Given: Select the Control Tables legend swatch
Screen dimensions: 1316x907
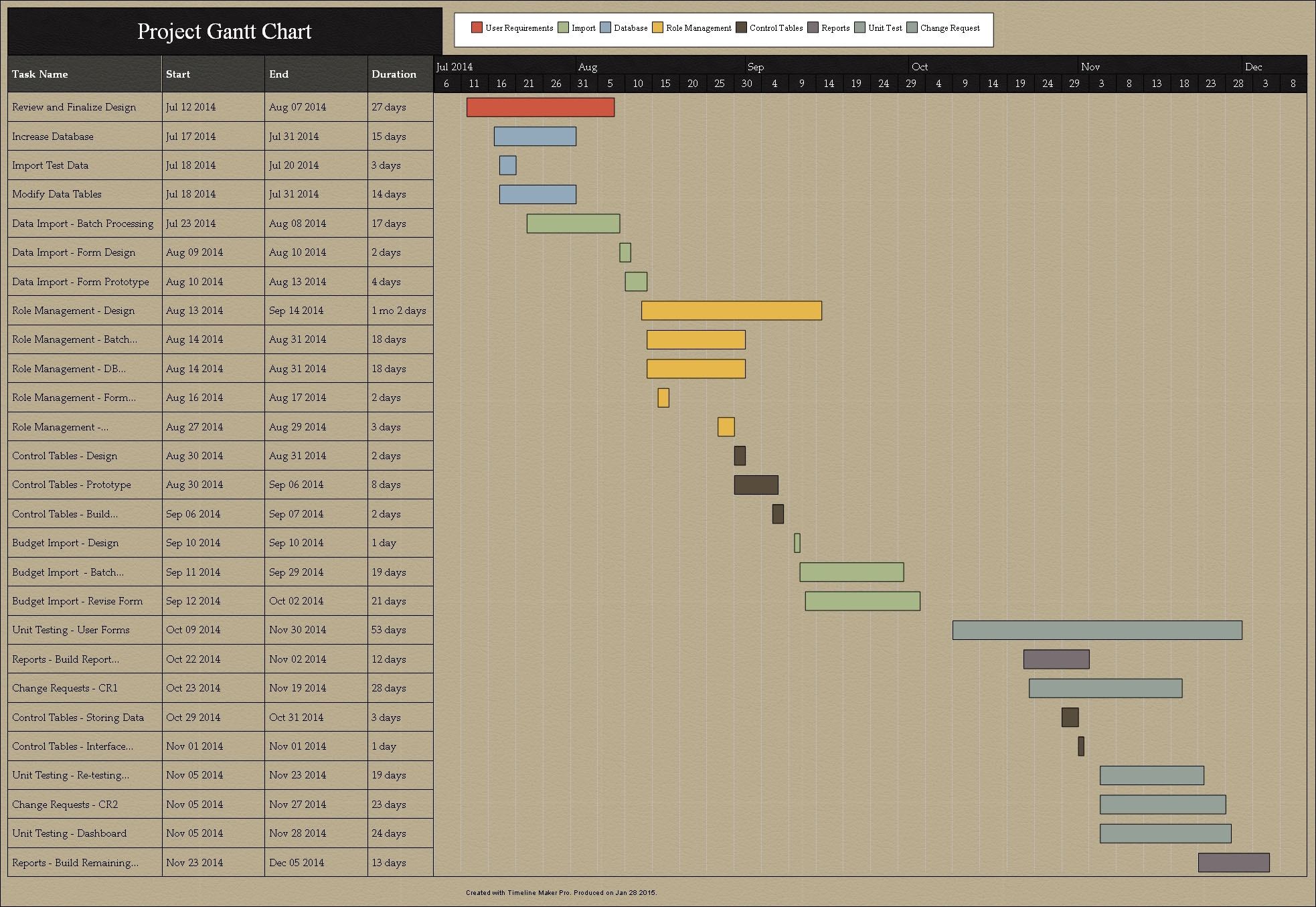Looking at the screenshot, I should (x=743, y=27).
